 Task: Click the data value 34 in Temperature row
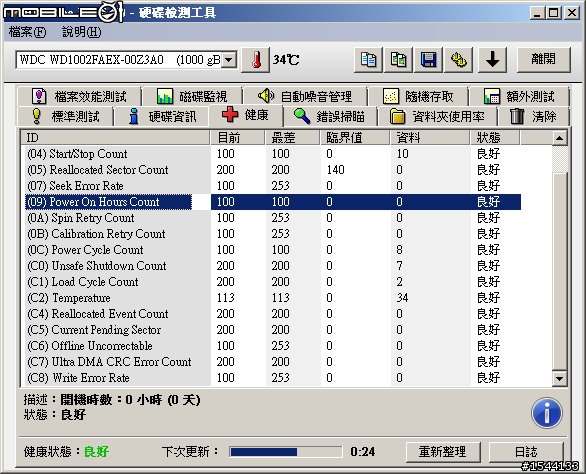(403, 298)
